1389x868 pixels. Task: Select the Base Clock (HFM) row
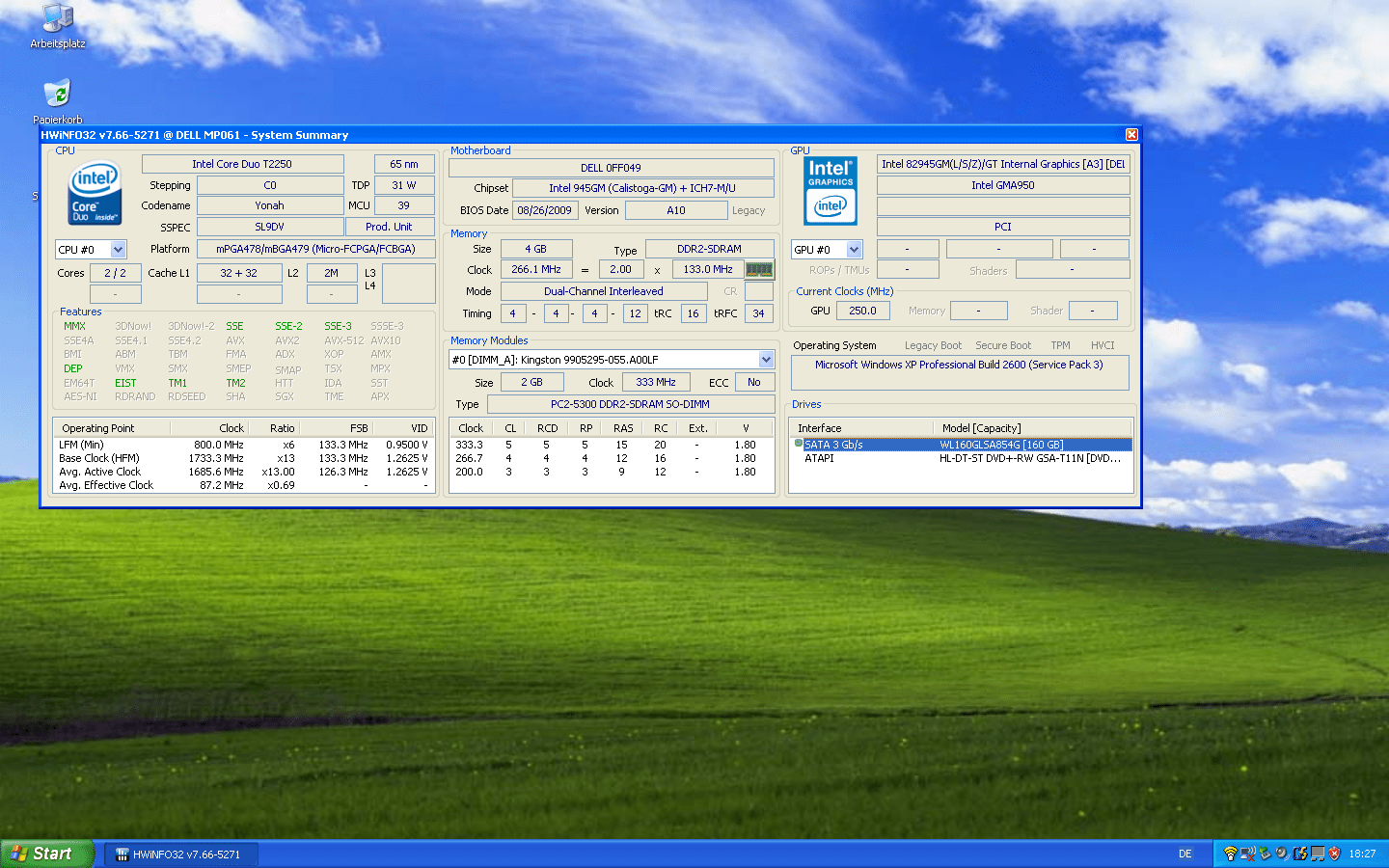[243, 458]
